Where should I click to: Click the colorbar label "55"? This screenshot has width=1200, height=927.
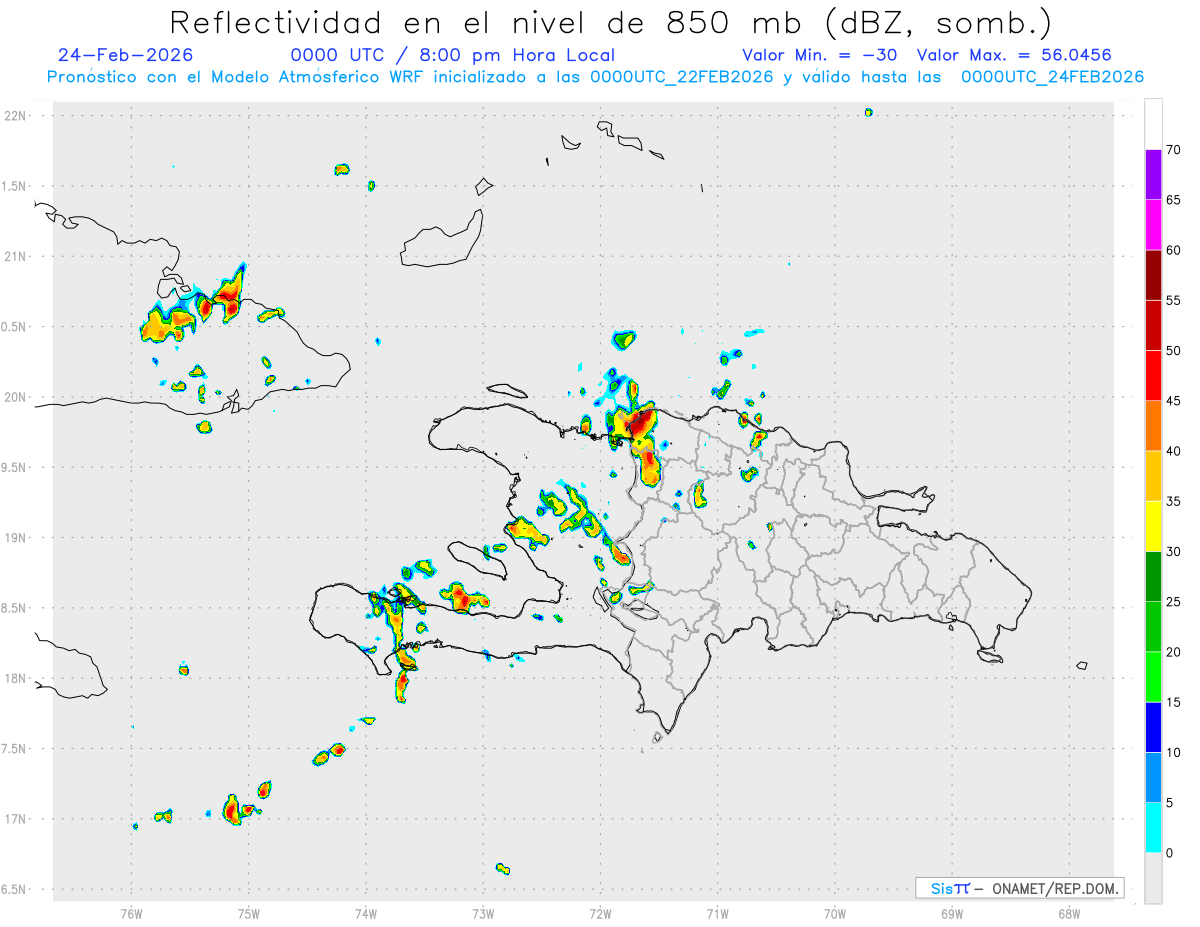1173,300
